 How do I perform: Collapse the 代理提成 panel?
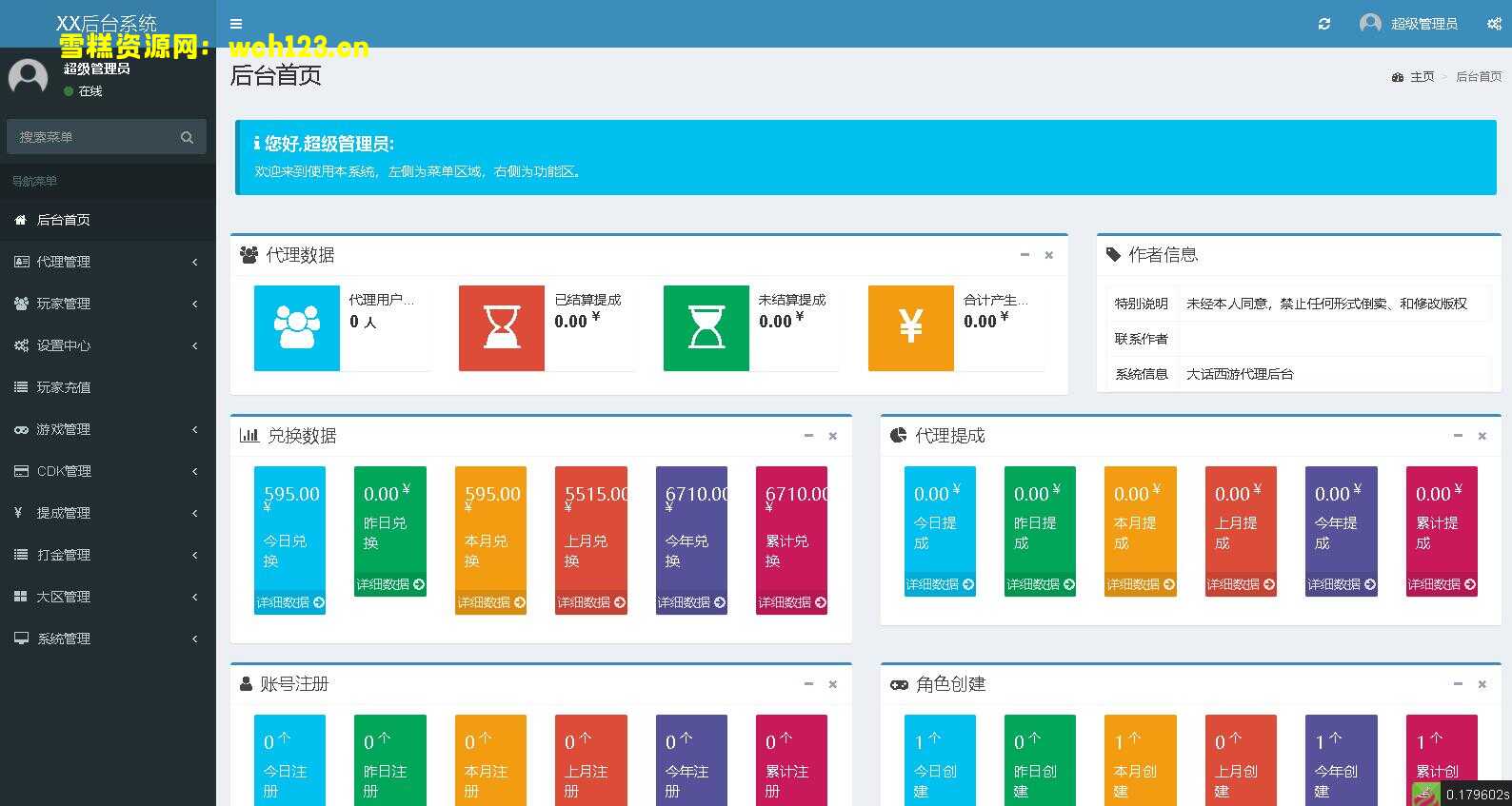(1458, 436)
